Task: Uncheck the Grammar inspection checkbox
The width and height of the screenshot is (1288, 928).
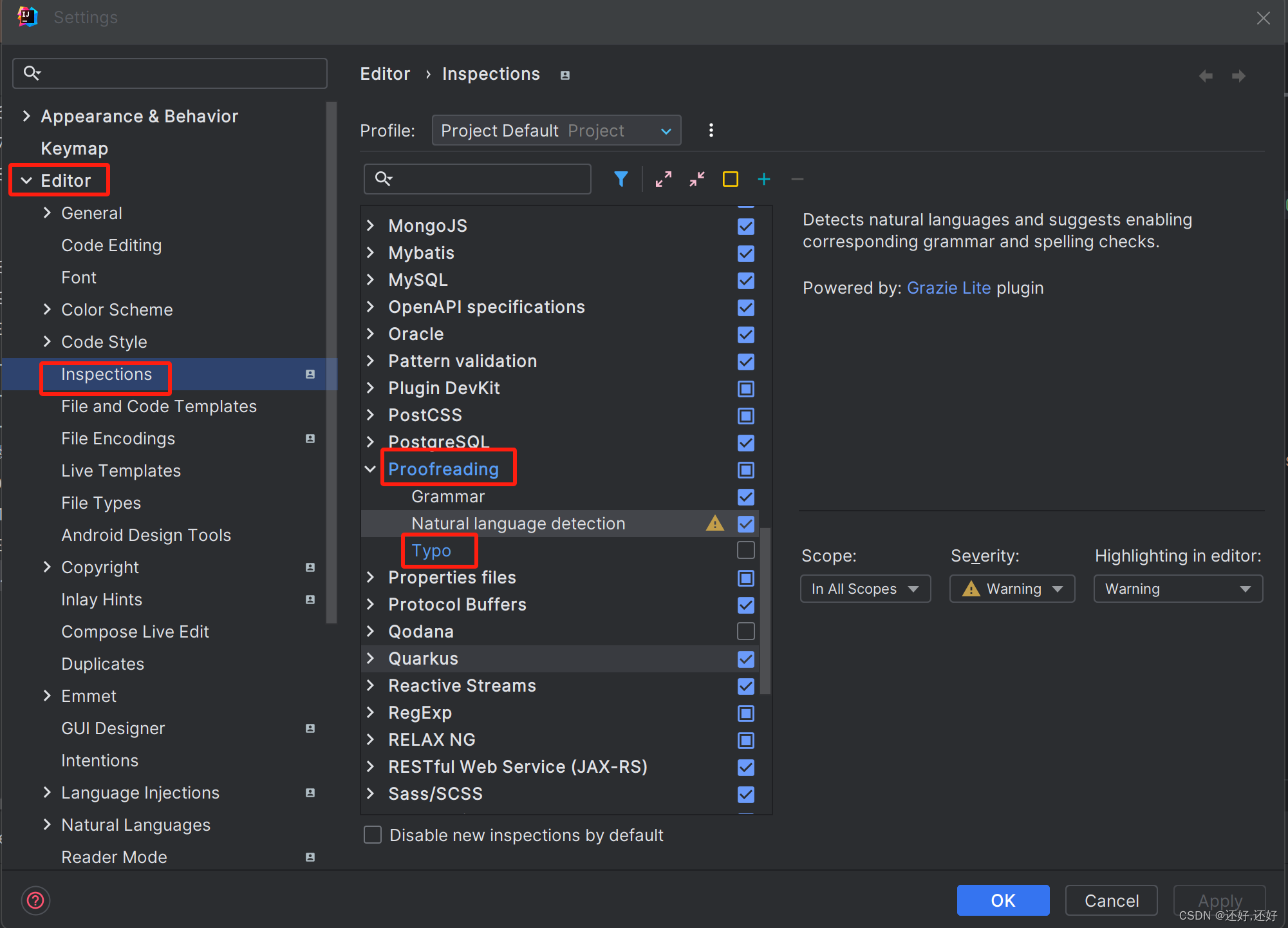Action: pyautogui.click(x=745, y=497)
